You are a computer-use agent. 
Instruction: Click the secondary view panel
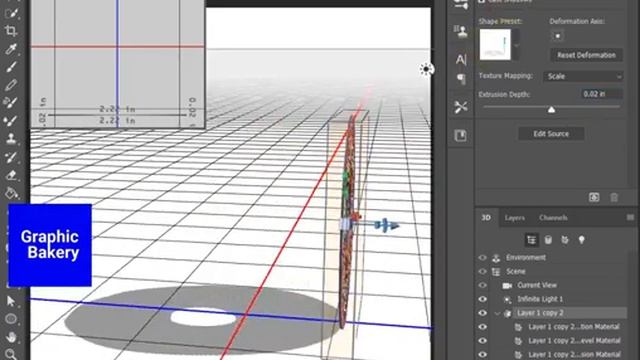pos(118,64)
